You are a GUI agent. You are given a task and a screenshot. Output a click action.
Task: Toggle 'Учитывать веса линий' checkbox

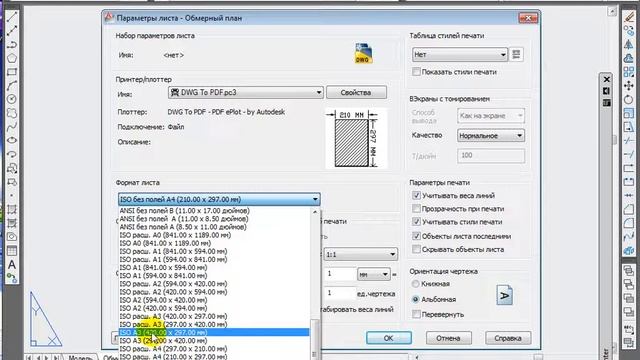tap(416, 196)
